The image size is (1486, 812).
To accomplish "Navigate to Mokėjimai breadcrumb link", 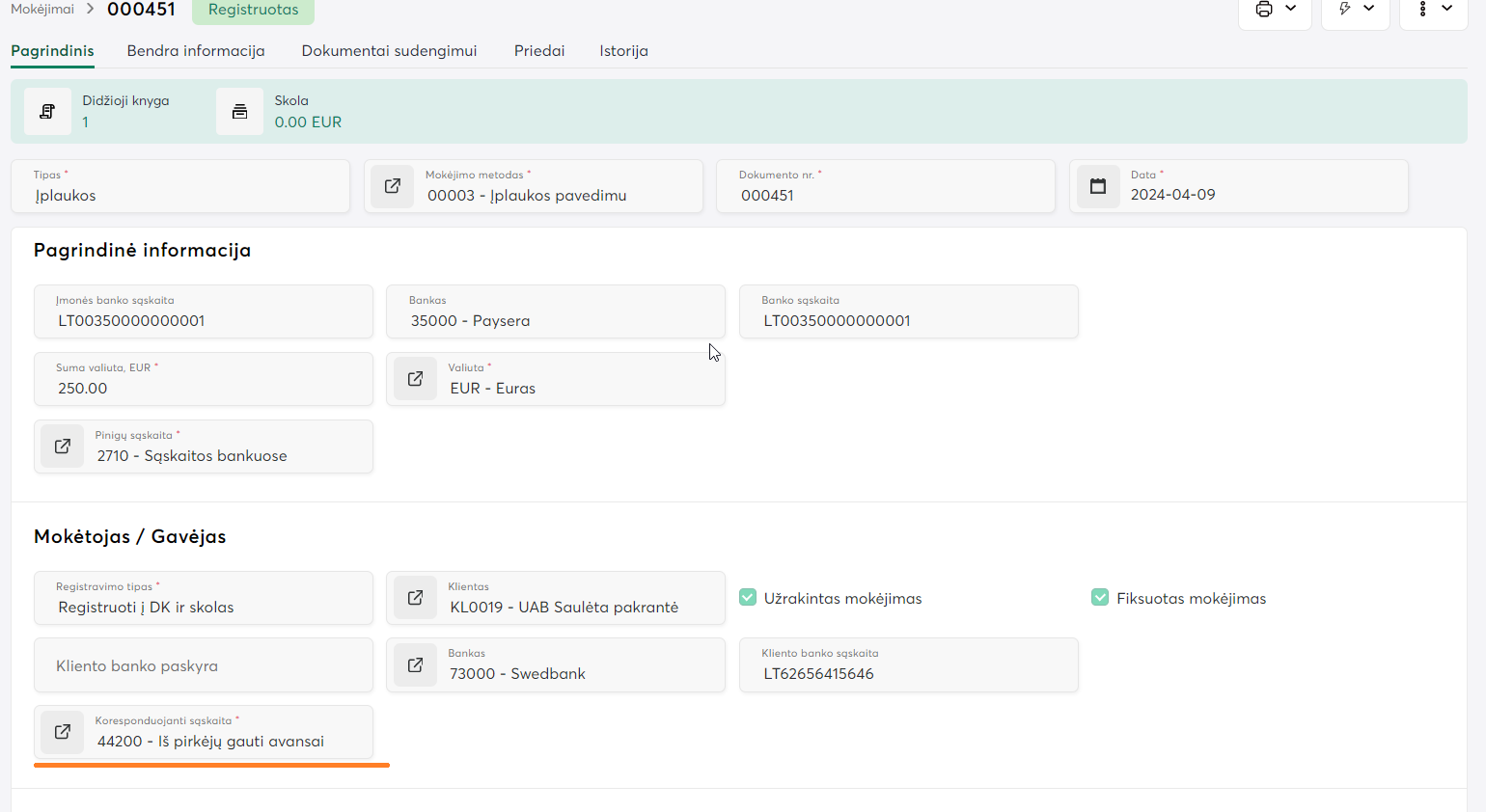I will 42,10.
